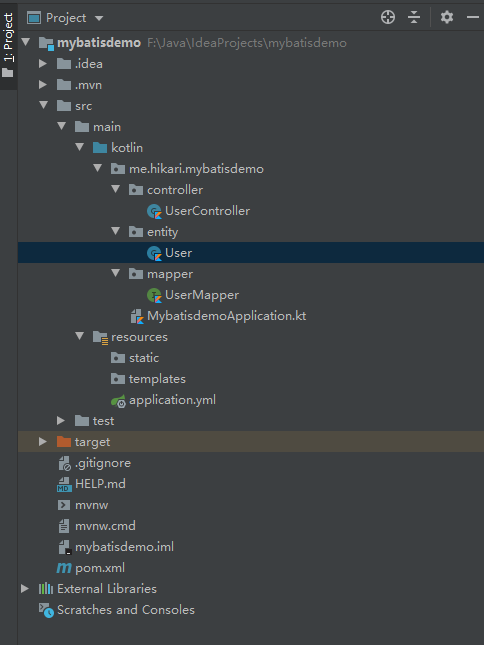Click the Spring leaf icon of application.yml
This screenshot has height=645, width=484.
click(x=118, y=401)
